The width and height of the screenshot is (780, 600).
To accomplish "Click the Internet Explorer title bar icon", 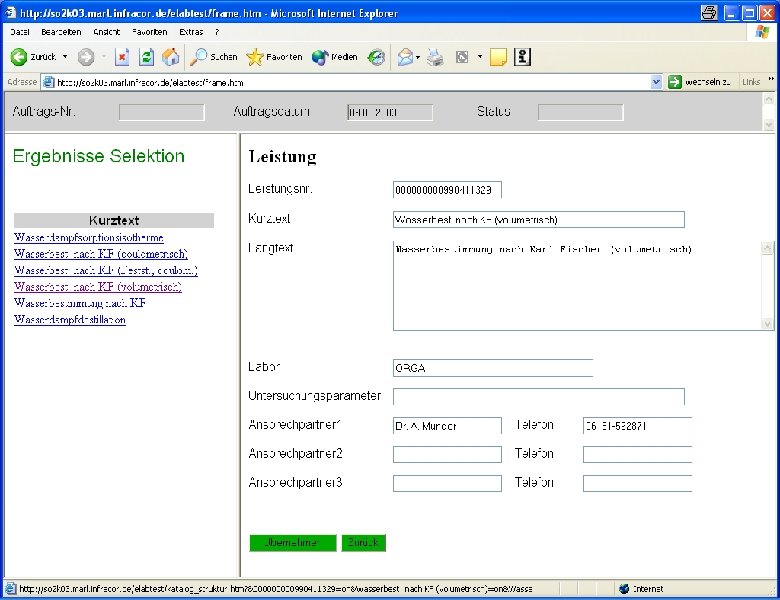I will click(x=10, y=12).
